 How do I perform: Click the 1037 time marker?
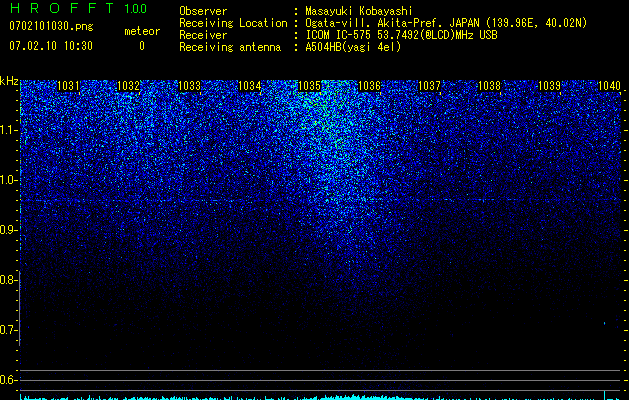point(429,86)
